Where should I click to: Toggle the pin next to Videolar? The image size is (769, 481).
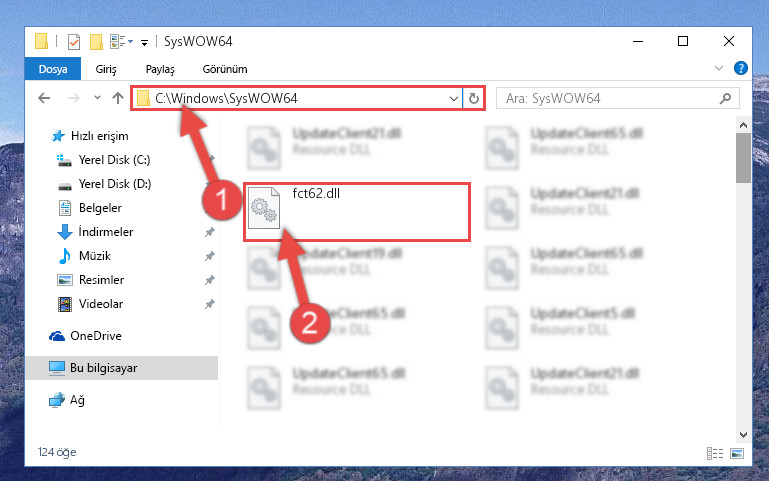210,304
